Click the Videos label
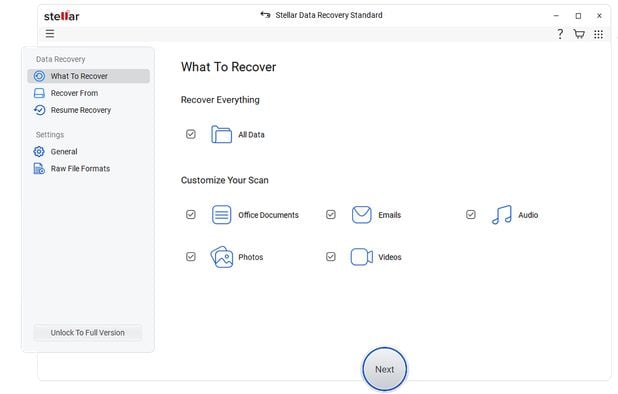The height and width of the screenshot is (394, 618). coord(390,257)
